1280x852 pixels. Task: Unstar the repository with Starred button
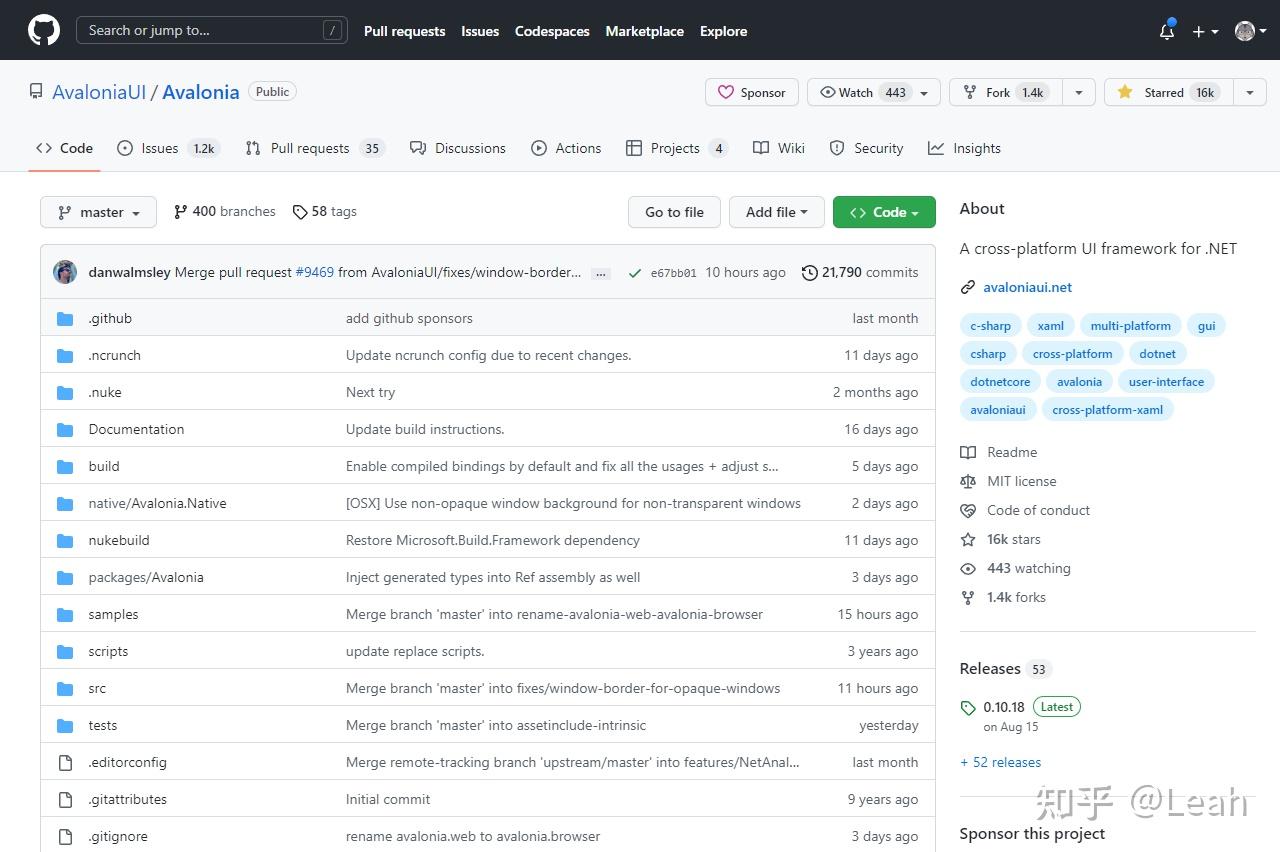point(1168,92)
